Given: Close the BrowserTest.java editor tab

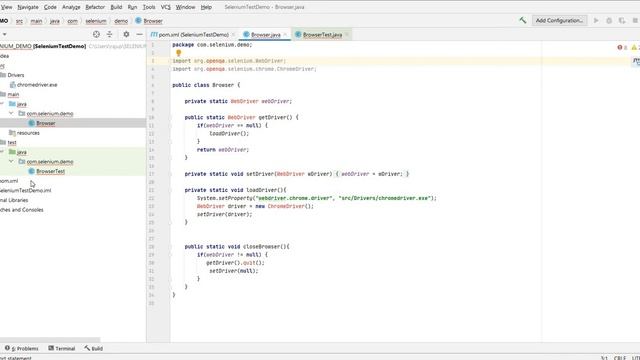Looking at the screenshot, I should [x=347, y=35].
